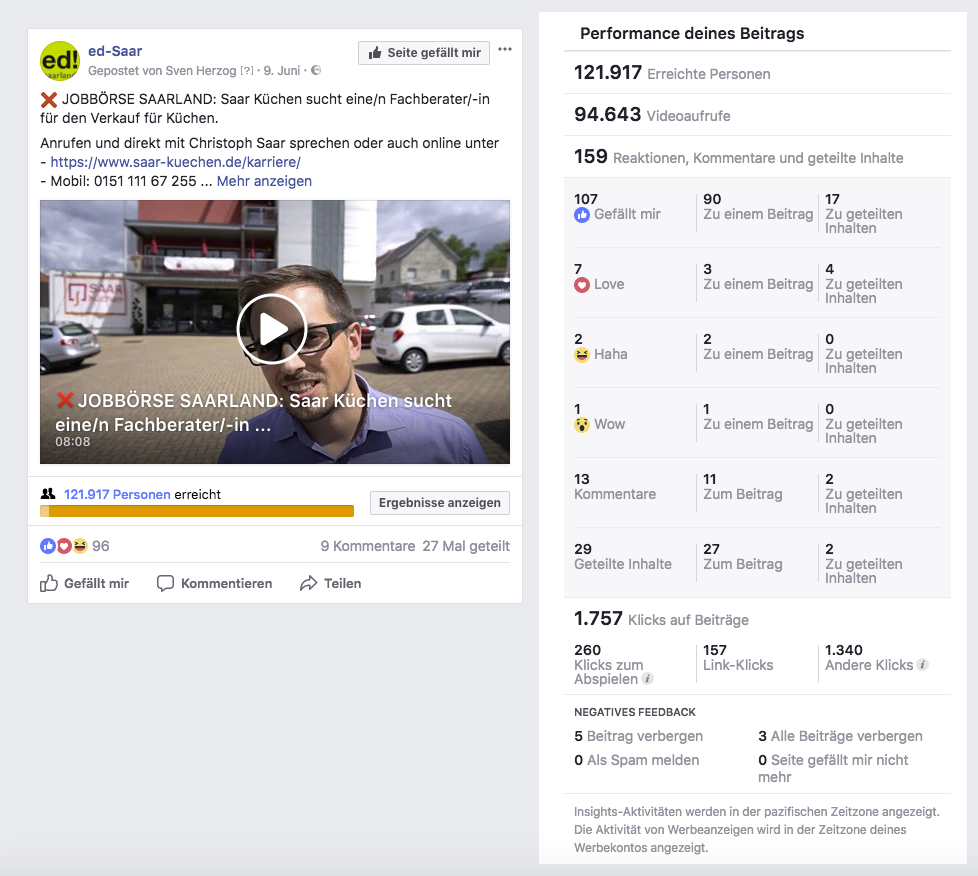Viewport: 978px width, 876px height.
Task: Open the 27 Mal geteilt link
Action: (466, 547)
